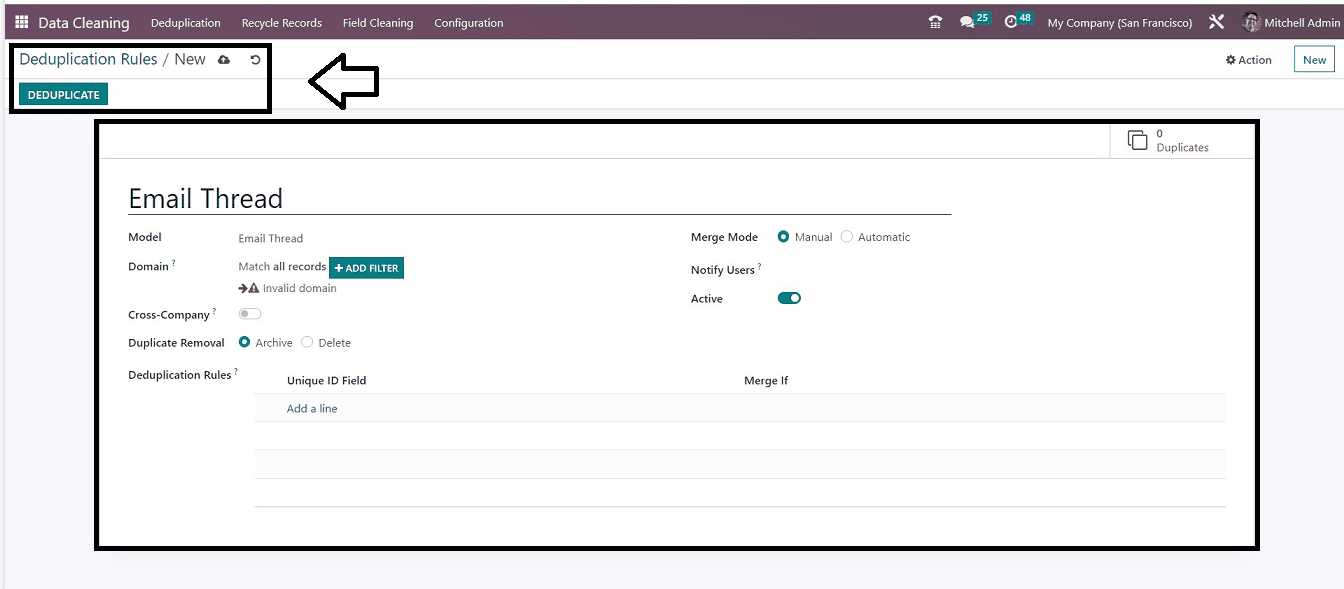Go back via Deduplication Rules breadcrumb

coord(88,59)
